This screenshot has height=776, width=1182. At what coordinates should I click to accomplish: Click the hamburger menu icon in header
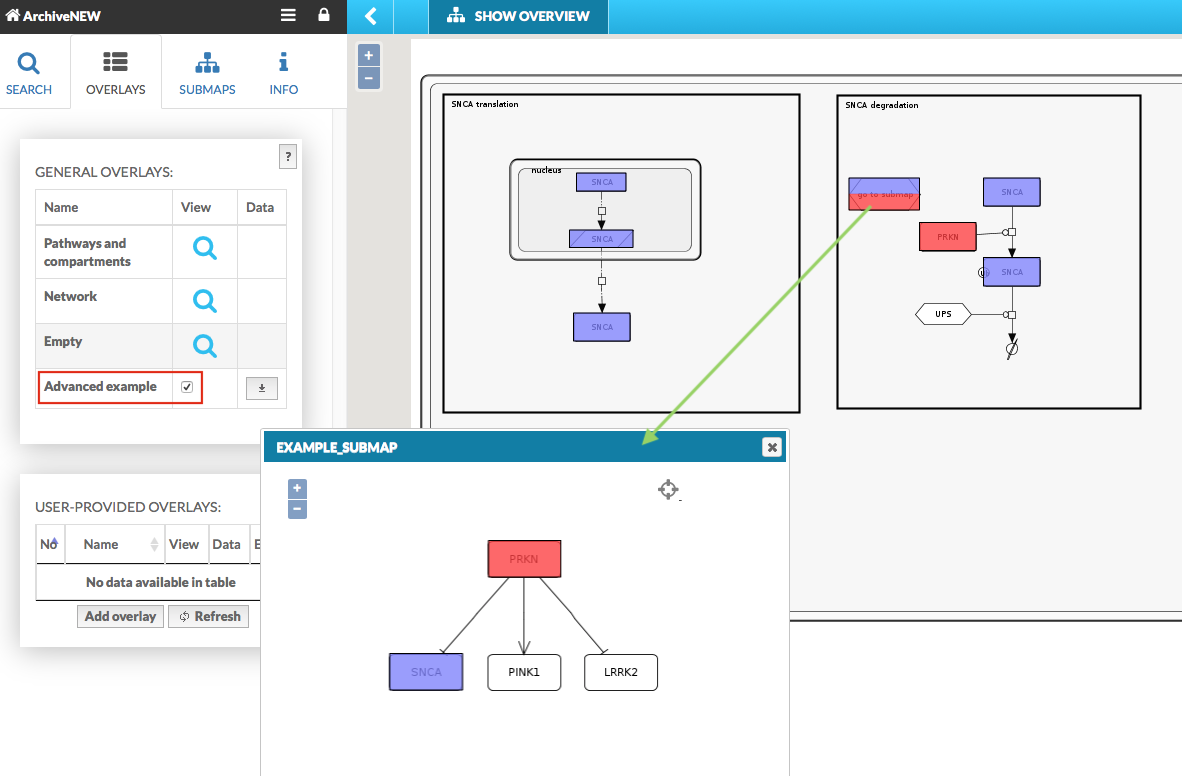click(288, 15)
